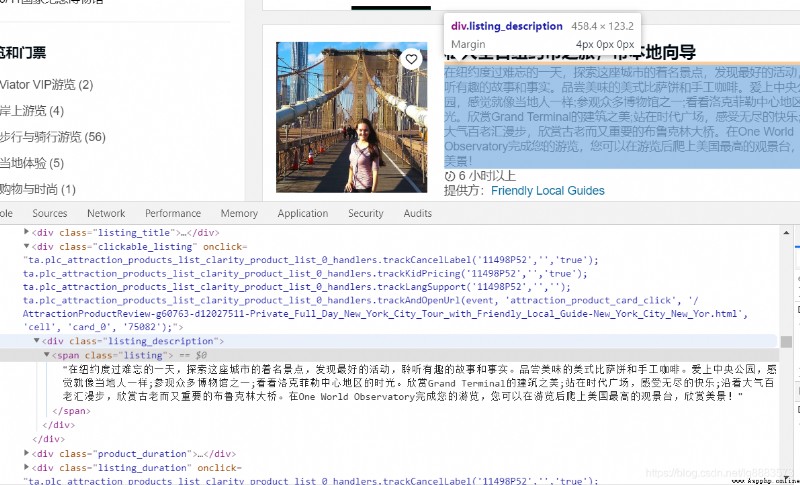Filter by 岸上游览 (4)
The width and height of the screenshot is (800, 485).
coord(32,111)
